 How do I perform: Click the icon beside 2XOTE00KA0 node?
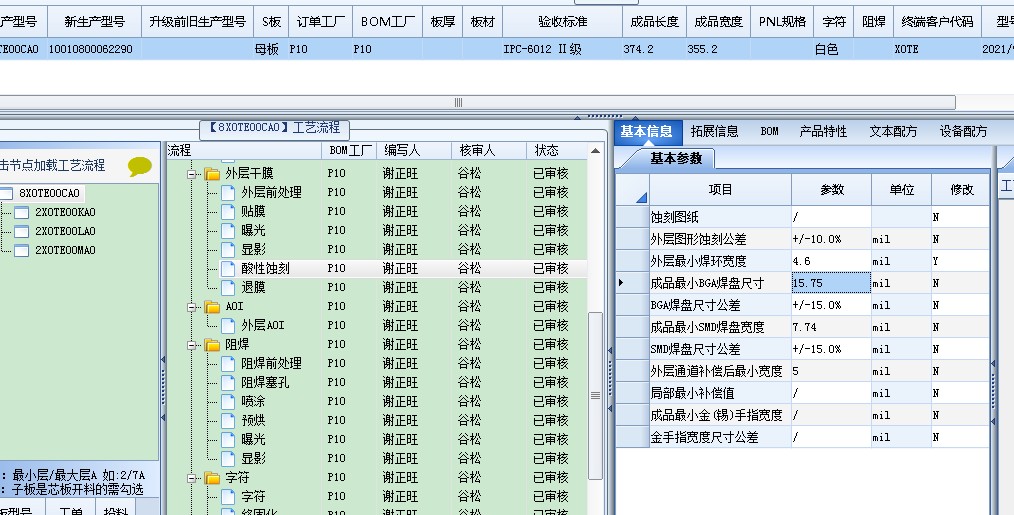pos(21,212)
